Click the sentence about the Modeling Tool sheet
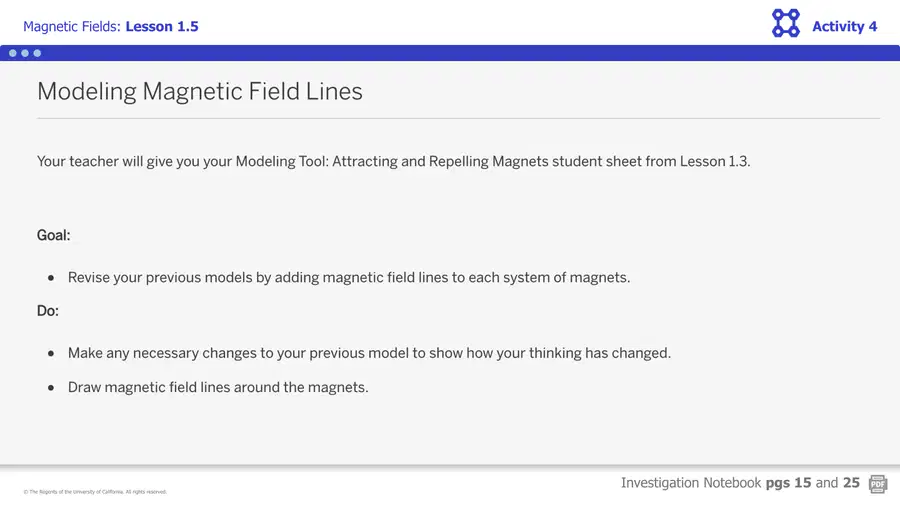The height and width of the screenshot is (506, 900). [393, 161]
